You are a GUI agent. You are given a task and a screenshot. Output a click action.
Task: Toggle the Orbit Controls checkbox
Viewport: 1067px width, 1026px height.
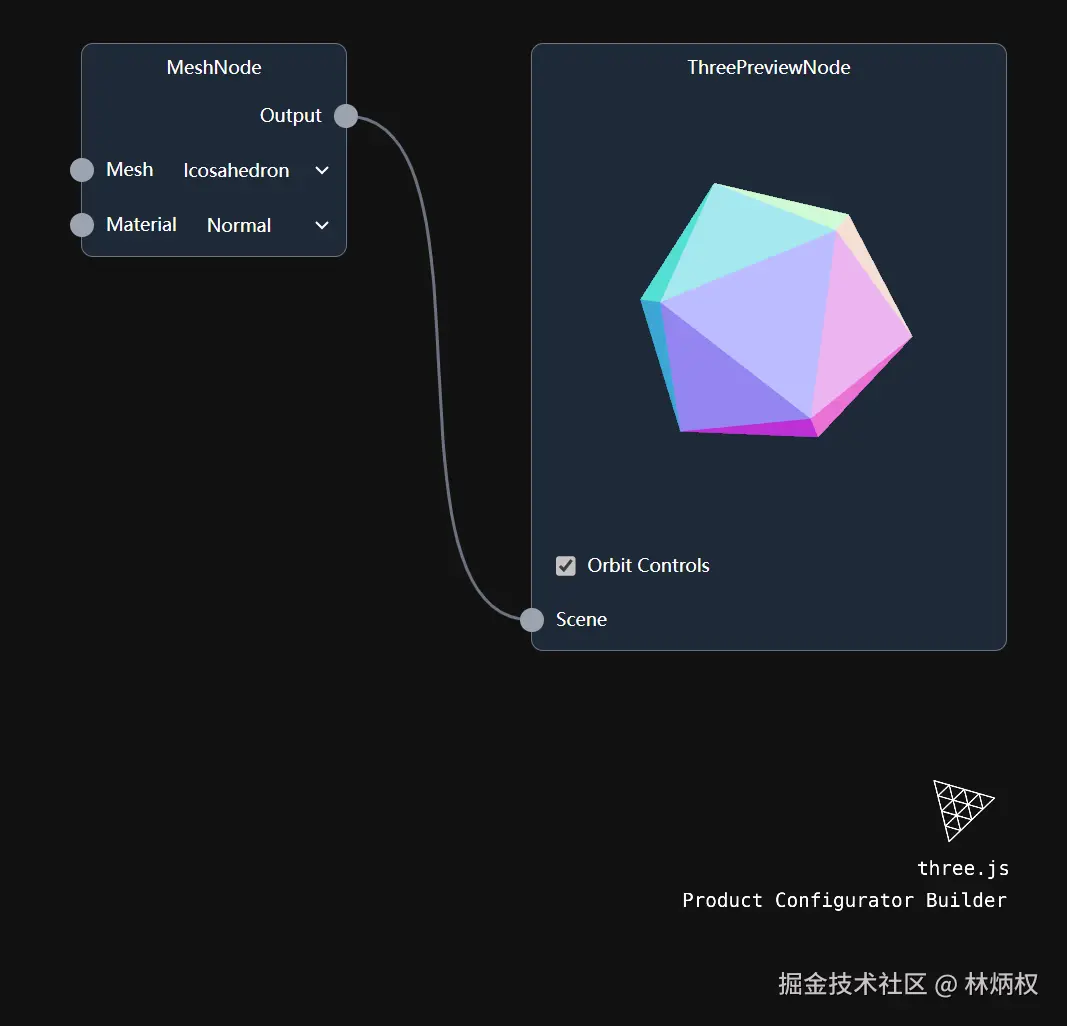[565, 566]
